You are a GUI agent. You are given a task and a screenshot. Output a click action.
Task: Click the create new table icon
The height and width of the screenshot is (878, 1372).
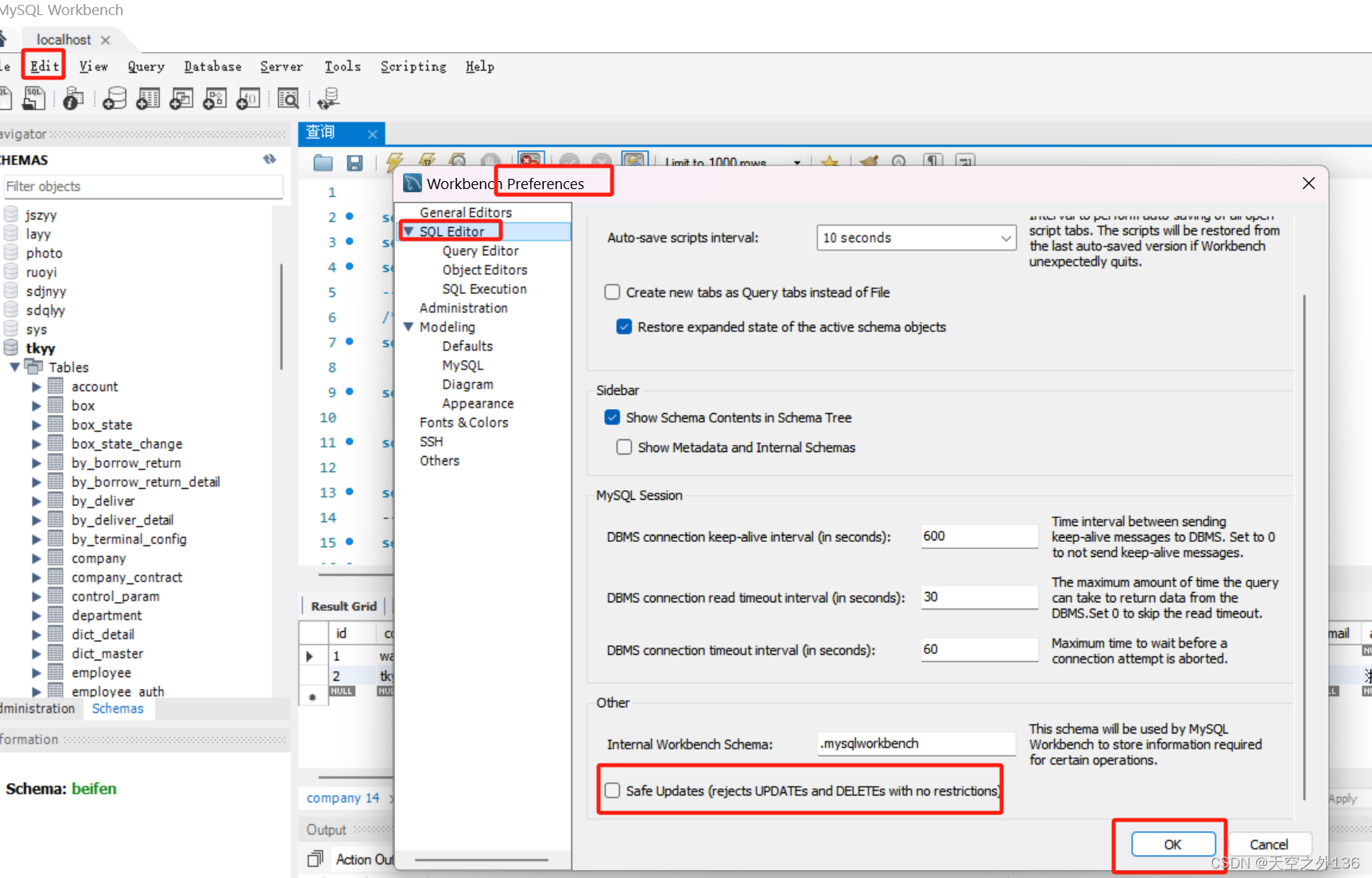point(148,99)
